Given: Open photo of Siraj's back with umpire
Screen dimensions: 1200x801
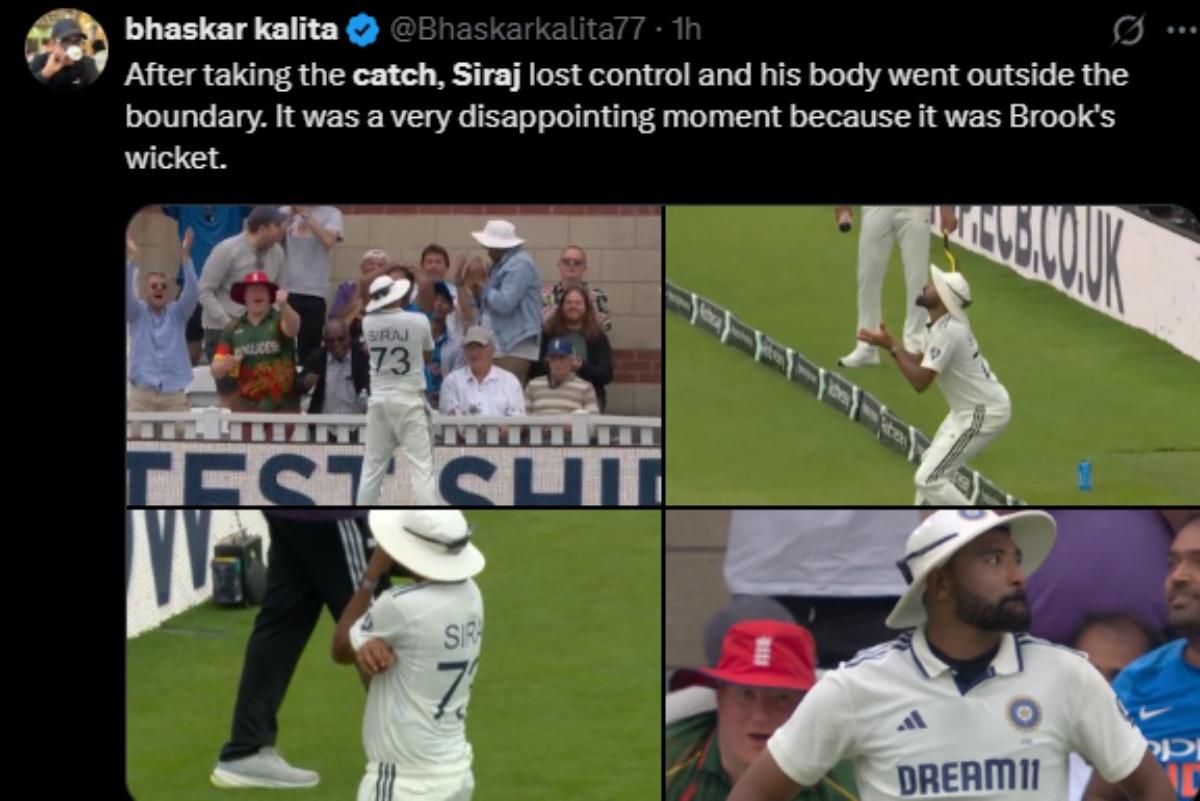Looking at the screenshot, I should click(394, 655).
